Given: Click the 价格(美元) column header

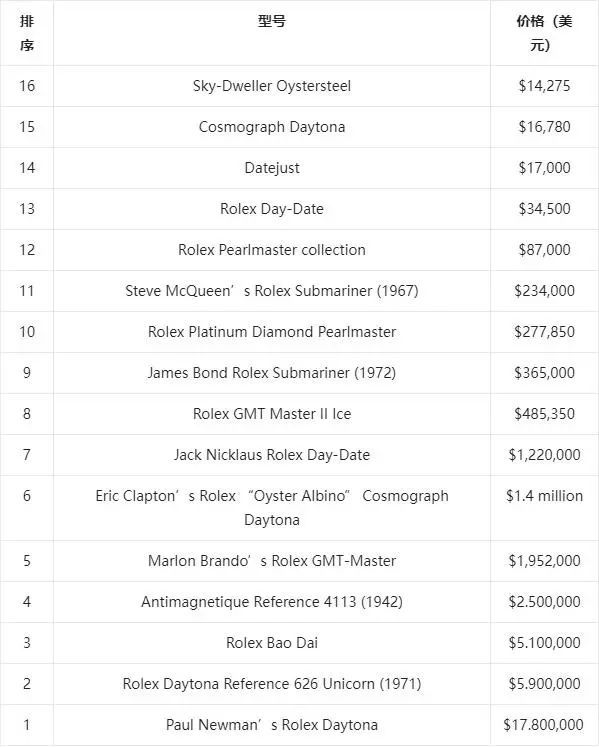Looking at the screenshot, I should (x=544, y=33).
